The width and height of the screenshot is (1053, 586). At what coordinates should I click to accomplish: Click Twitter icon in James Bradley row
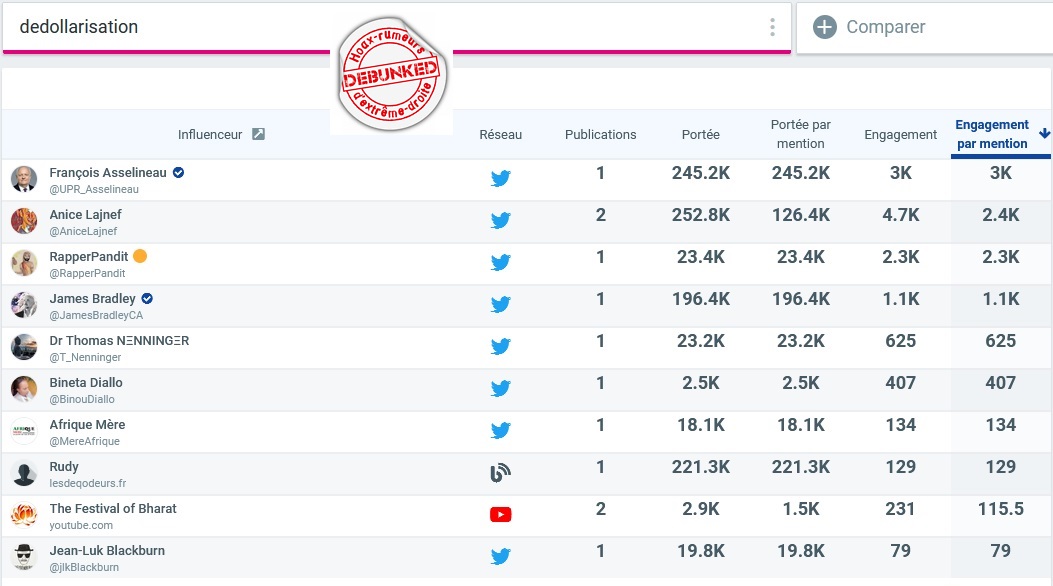tap(501, 305)
